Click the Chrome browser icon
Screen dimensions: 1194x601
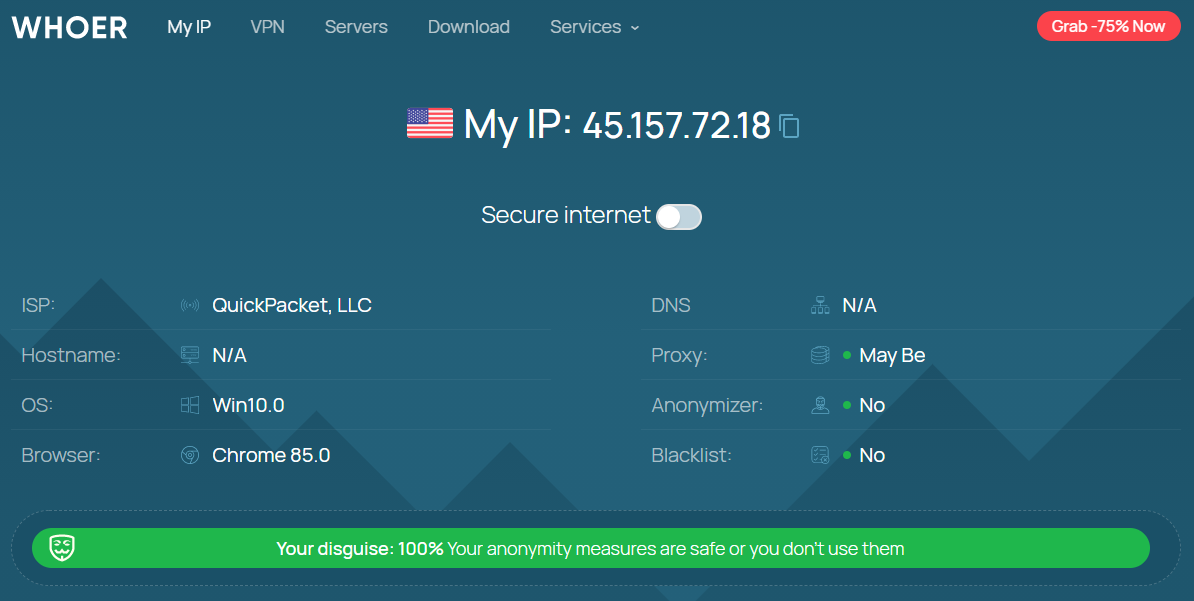190,456
